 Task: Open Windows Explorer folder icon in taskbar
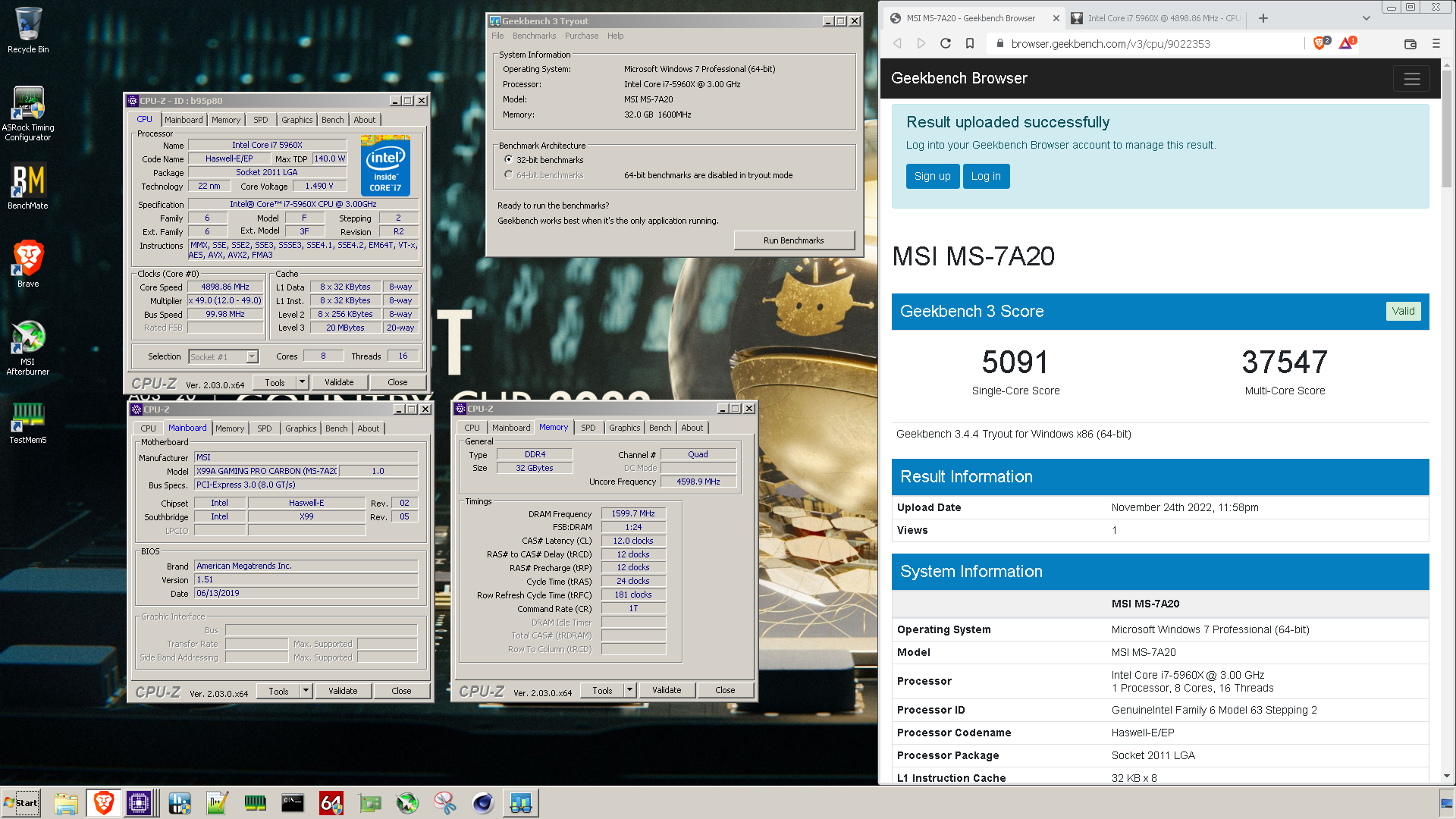[66, 803]
